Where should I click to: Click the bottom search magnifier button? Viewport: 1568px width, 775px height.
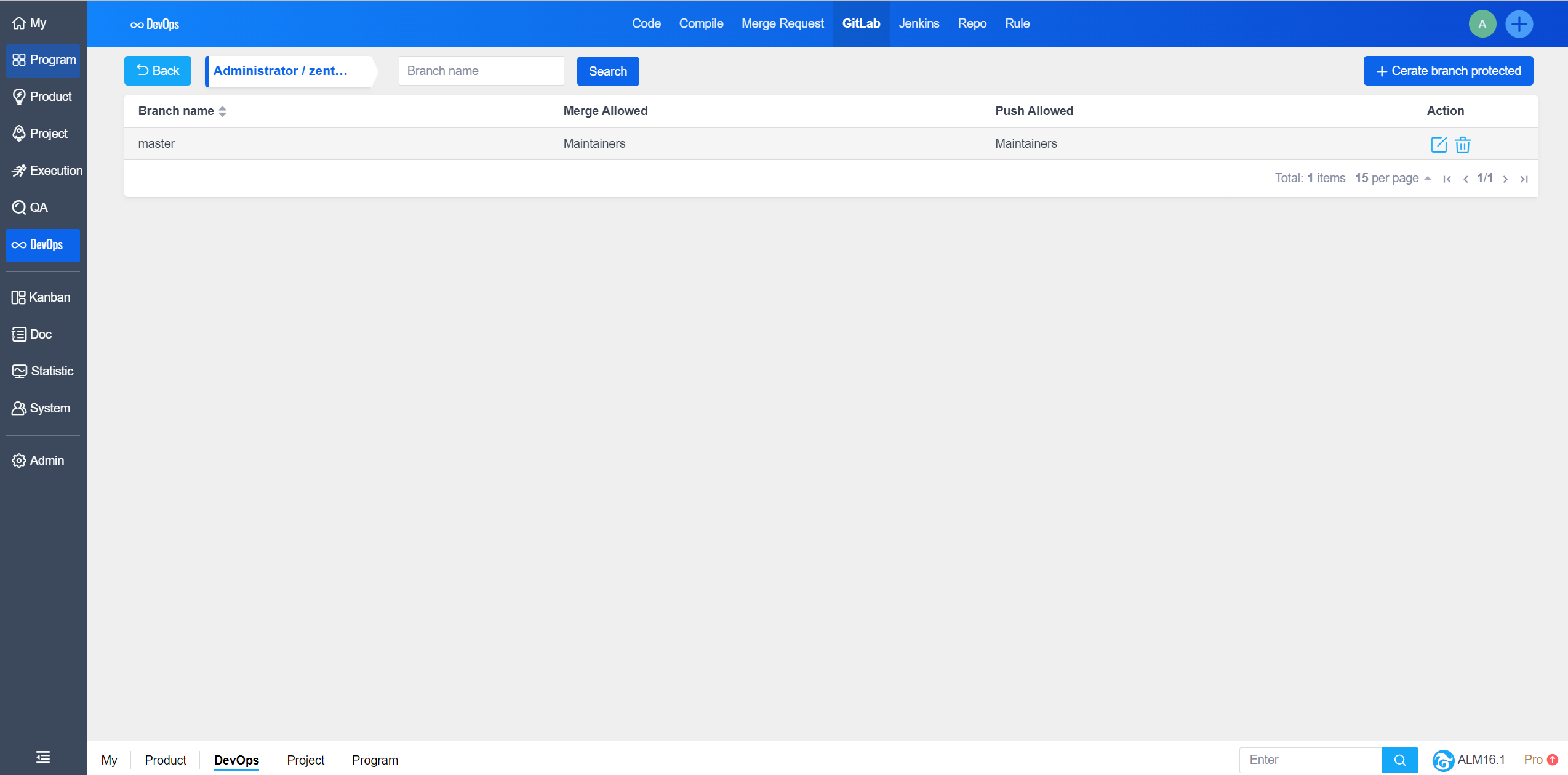click(1399, 760)
